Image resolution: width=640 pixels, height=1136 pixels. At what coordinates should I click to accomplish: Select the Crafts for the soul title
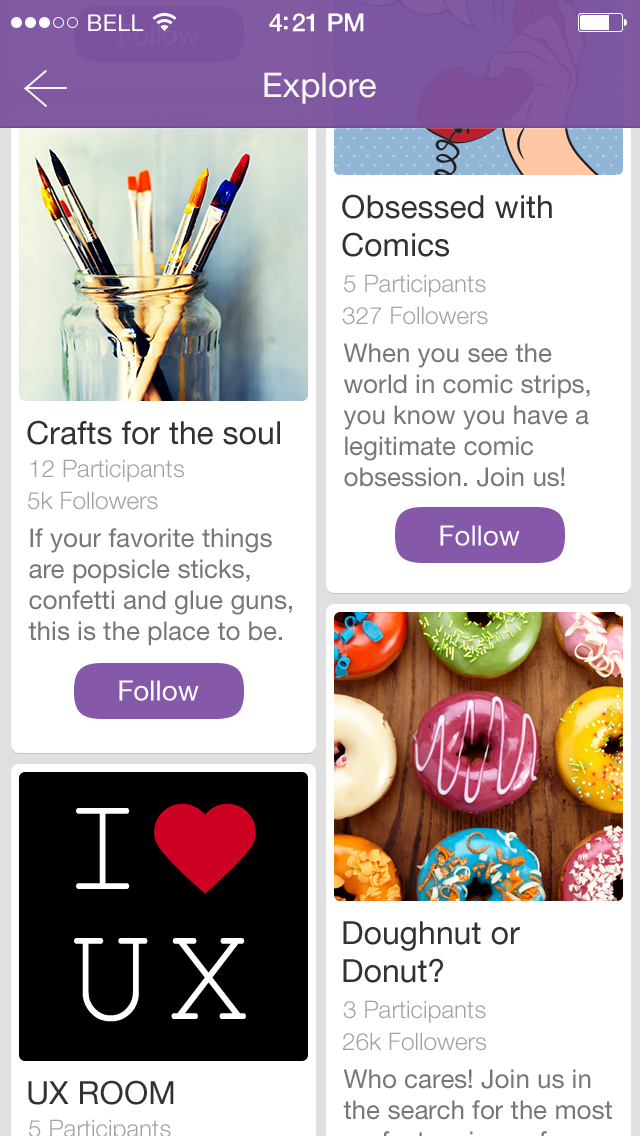point(154,433)
